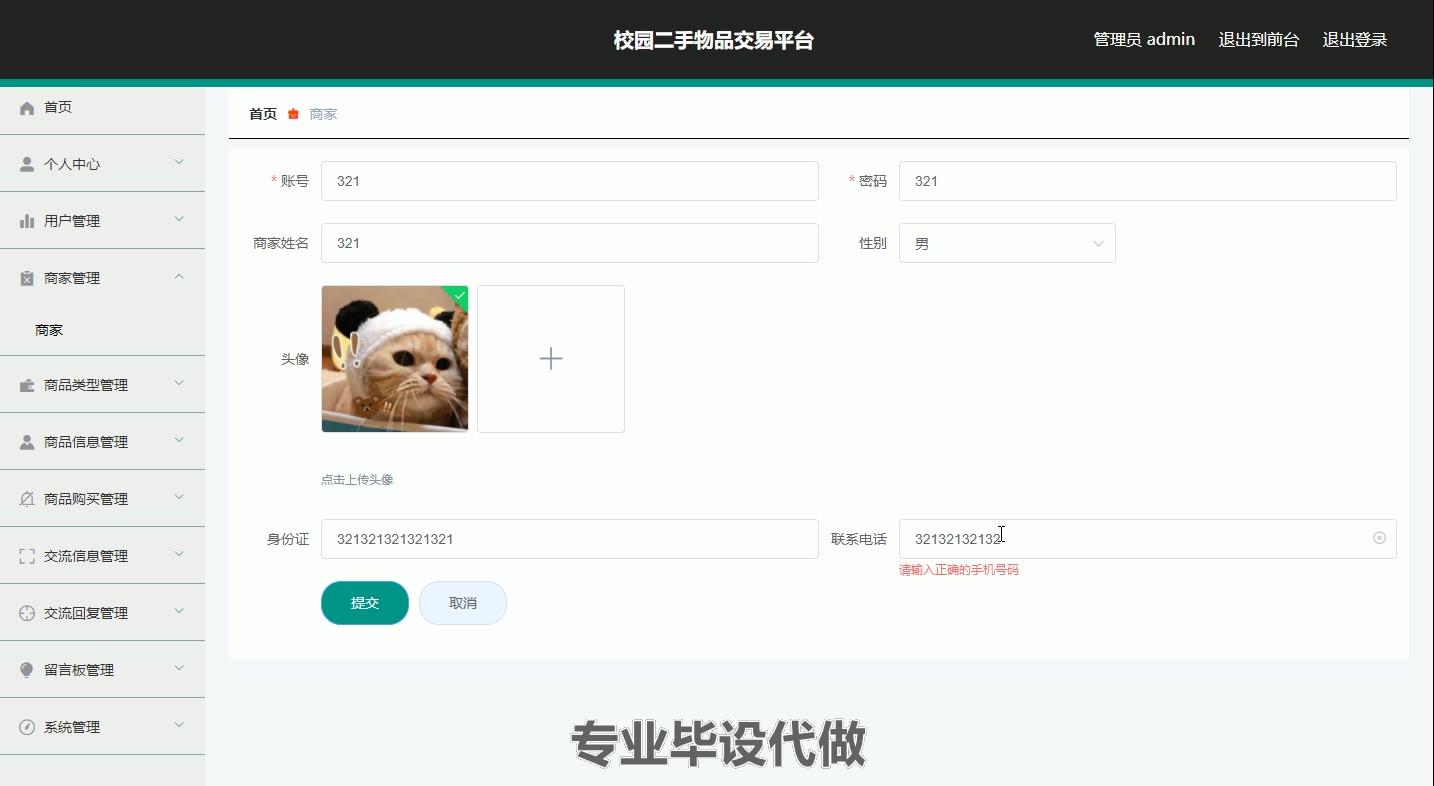Image resolution: width=1434 pixels, height=786 pixels.
Task: Expand the 交流回复管理 chevron
Action: click(x=179, y=611)
